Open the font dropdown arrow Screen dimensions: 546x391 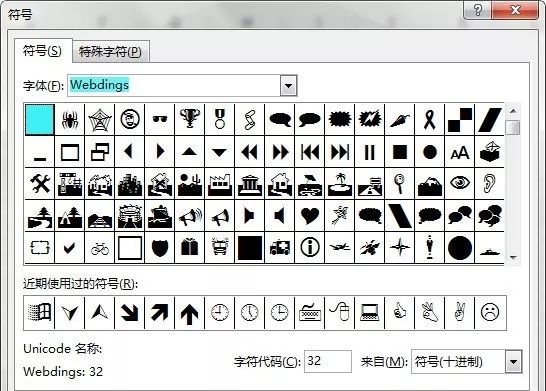[x=288, y=85]
